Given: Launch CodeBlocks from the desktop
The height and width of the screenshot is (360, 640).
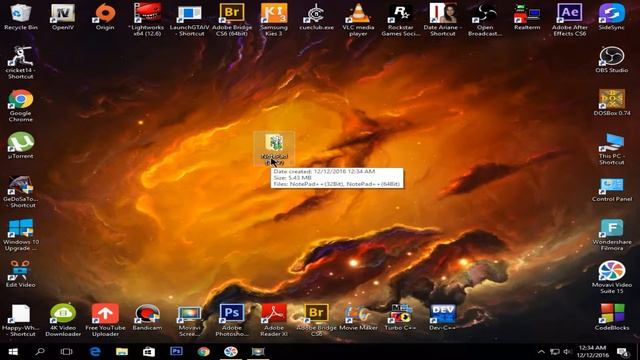Looking at the screenshot, I should [x=611, y=316].
